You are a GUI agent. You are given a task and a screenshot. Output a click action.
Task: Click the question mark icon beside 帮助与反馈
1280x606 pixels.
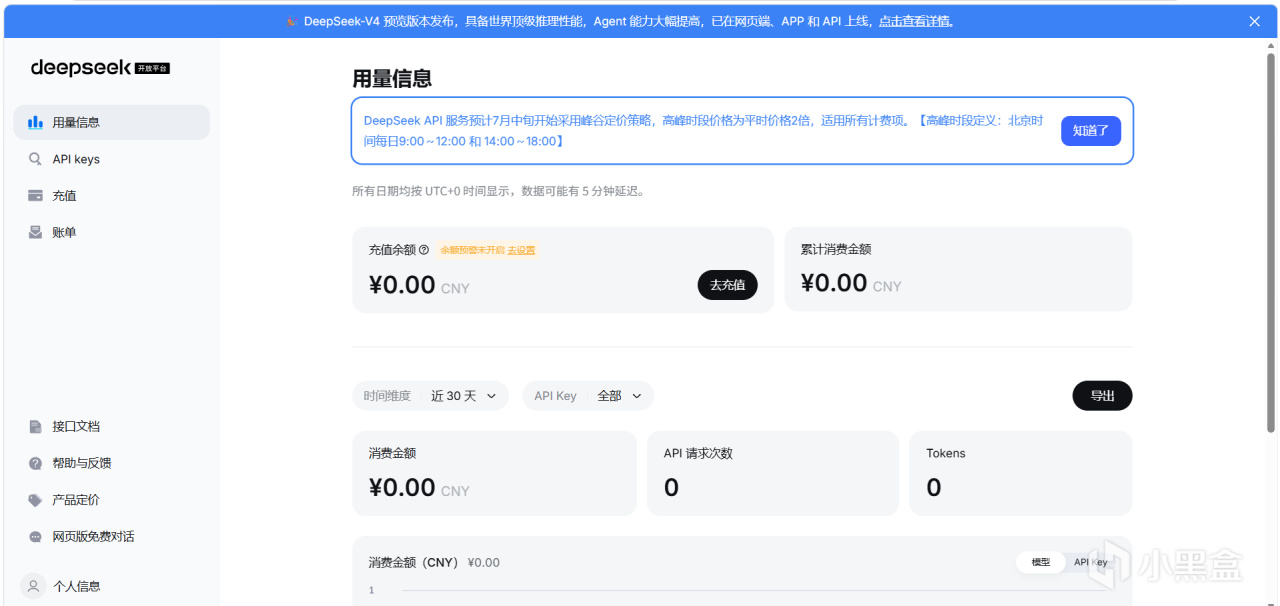coord(35,463)
